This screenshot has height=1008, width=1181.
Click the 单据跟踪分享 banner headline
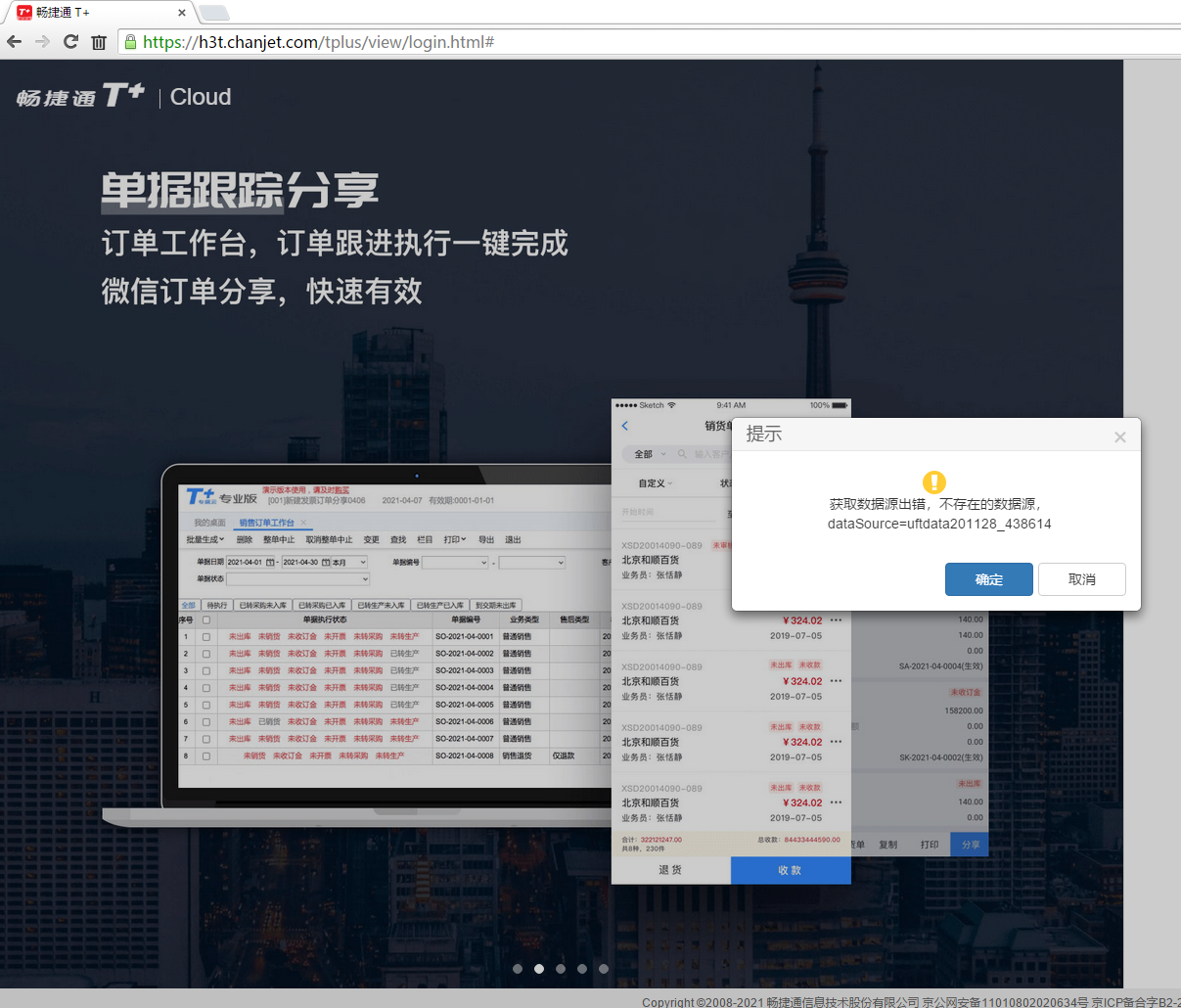(x=240, y=190)
